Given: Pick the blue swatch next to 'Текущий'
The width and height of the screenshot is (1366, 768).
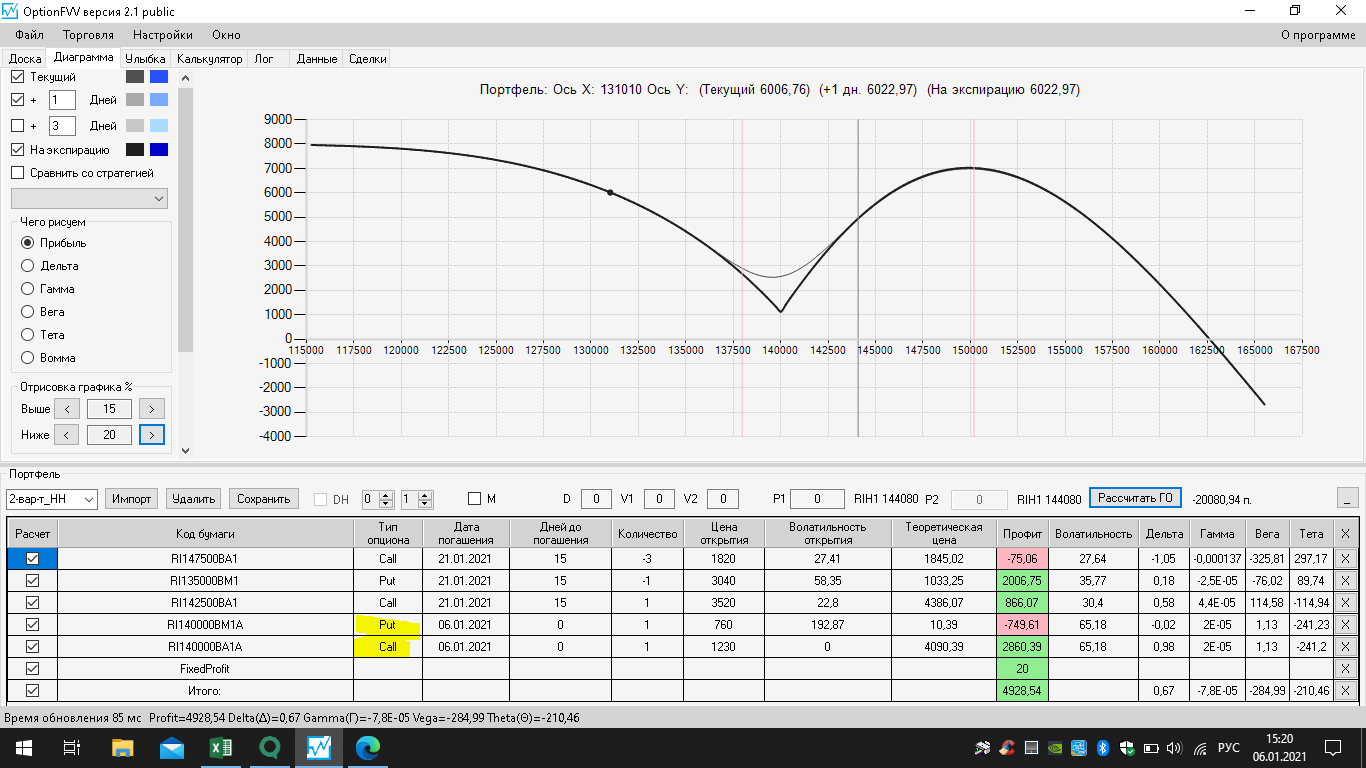Looking at the screenshot, I should [x=158, y=77].
